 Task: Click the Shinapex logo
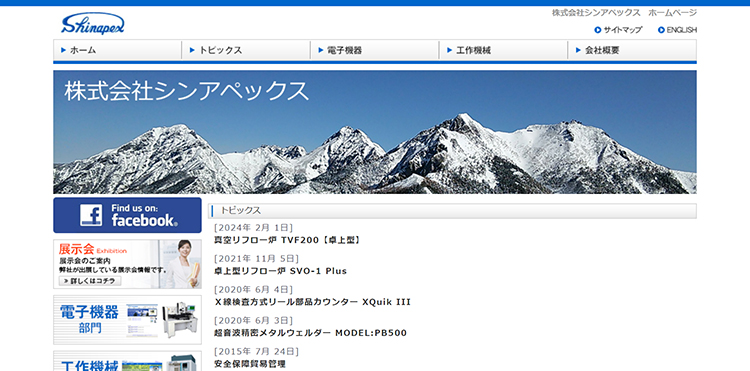coord(93,23)
